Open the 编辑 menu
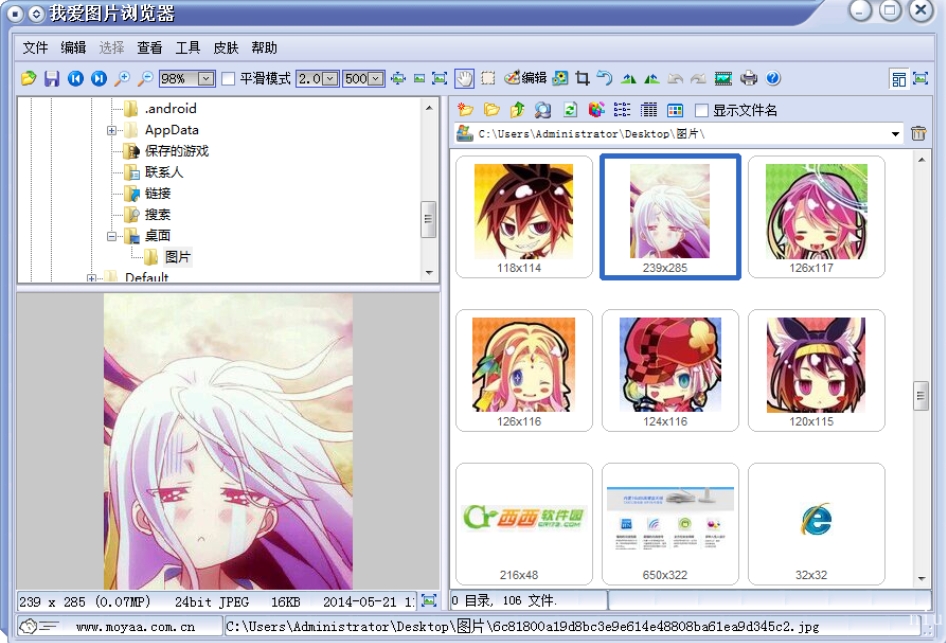This screenshot has width=946, height=643. pyautogui.click(x=73, y=48)
